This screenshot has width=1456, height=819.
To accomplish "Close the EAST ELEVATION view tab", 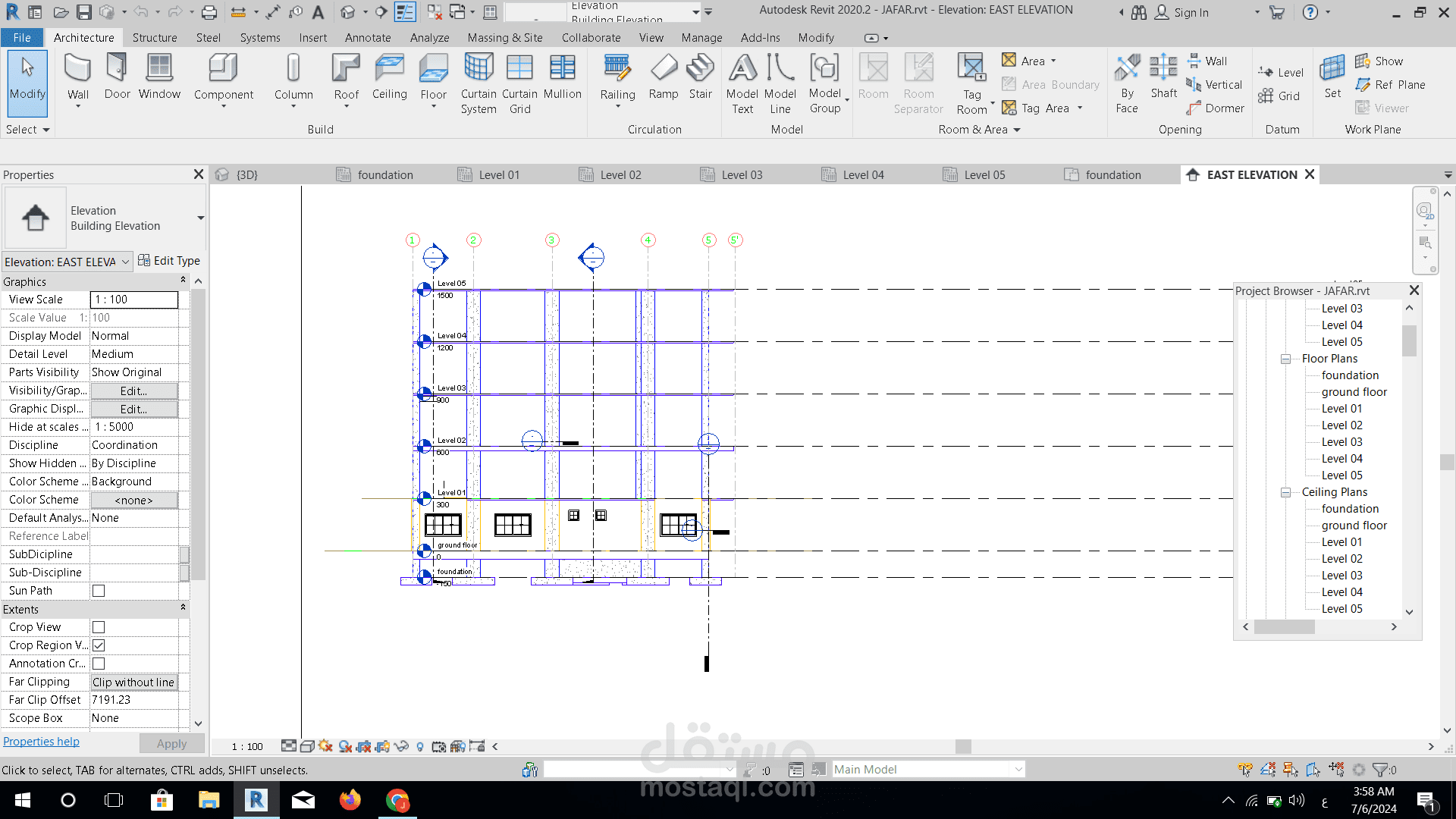I will 1309,174.
